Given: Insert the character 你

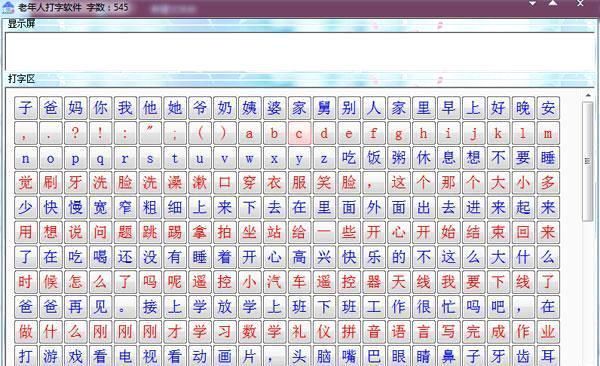Looking at the screenshot, I should click(100, 108).
